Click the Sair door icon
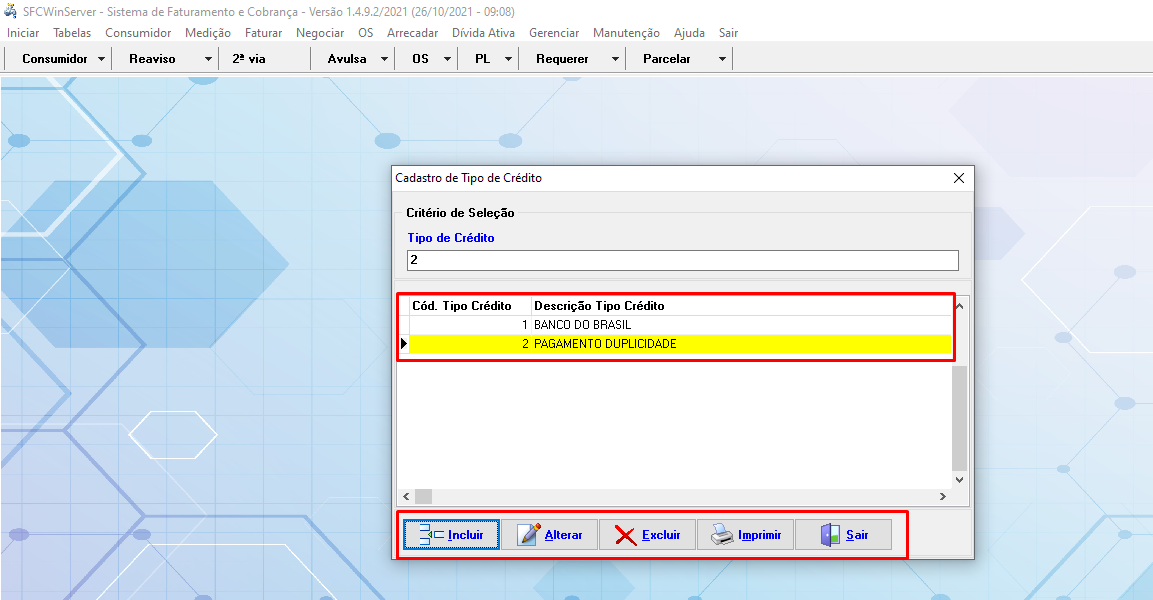Screen dimensions: 1153x600 830,535
